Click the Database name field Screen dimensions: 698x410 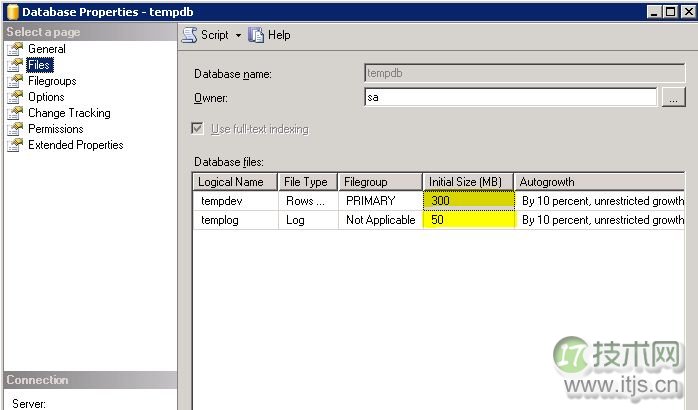[524, 73]
